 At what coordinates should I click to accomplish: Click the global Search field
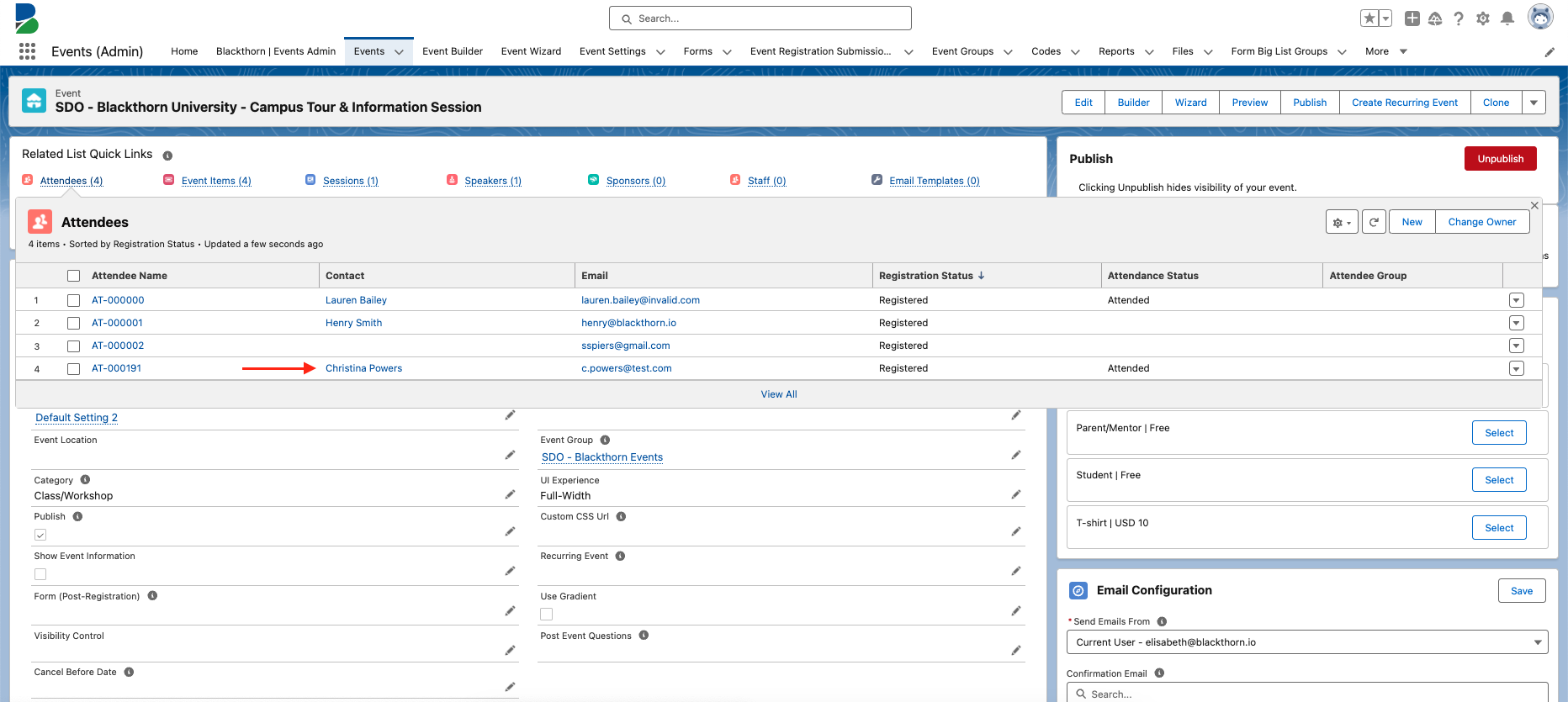[760, 18]
